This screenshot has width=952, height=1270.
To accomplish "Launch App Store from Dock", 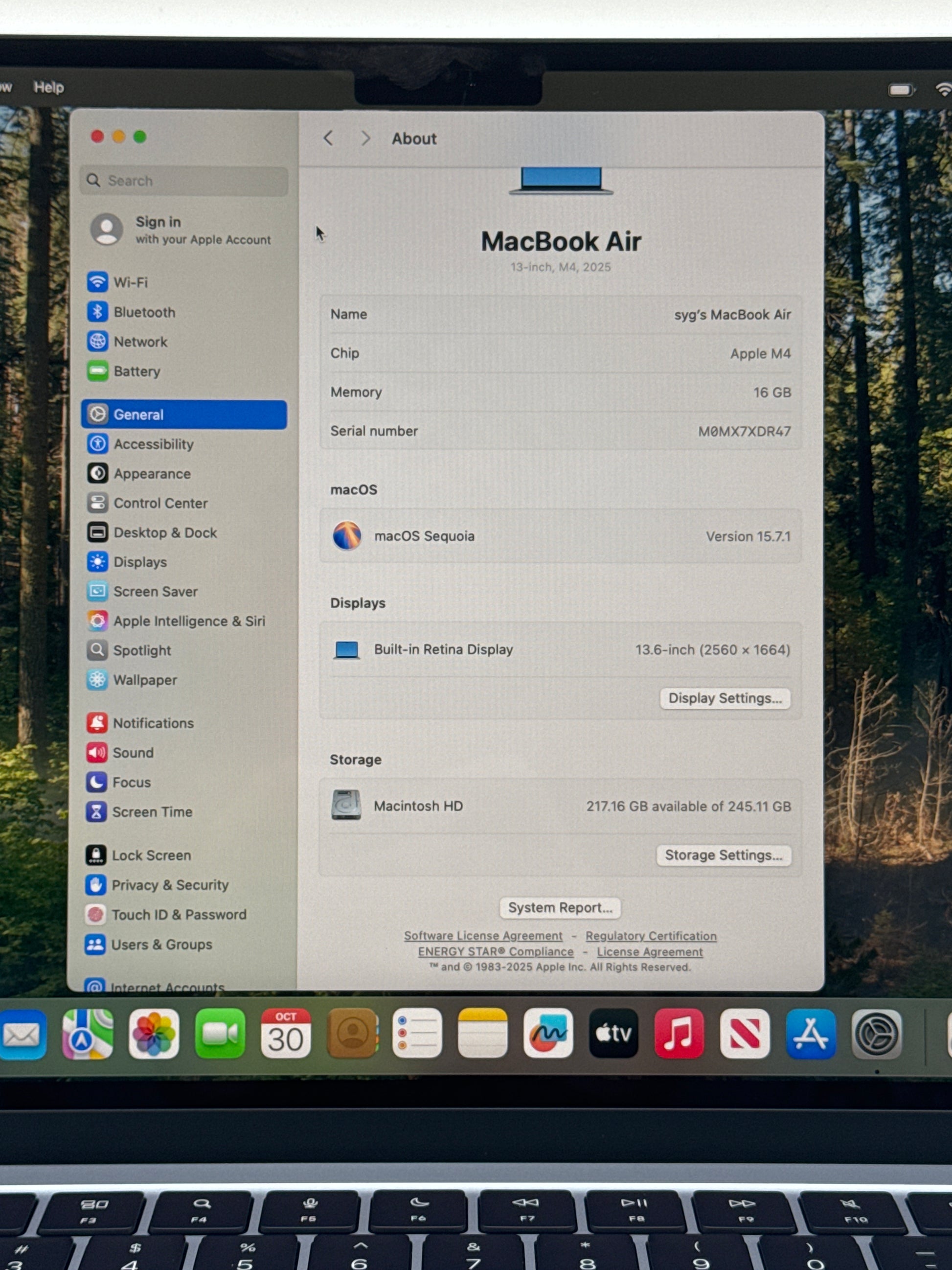I will click(x=810, y=1034).
